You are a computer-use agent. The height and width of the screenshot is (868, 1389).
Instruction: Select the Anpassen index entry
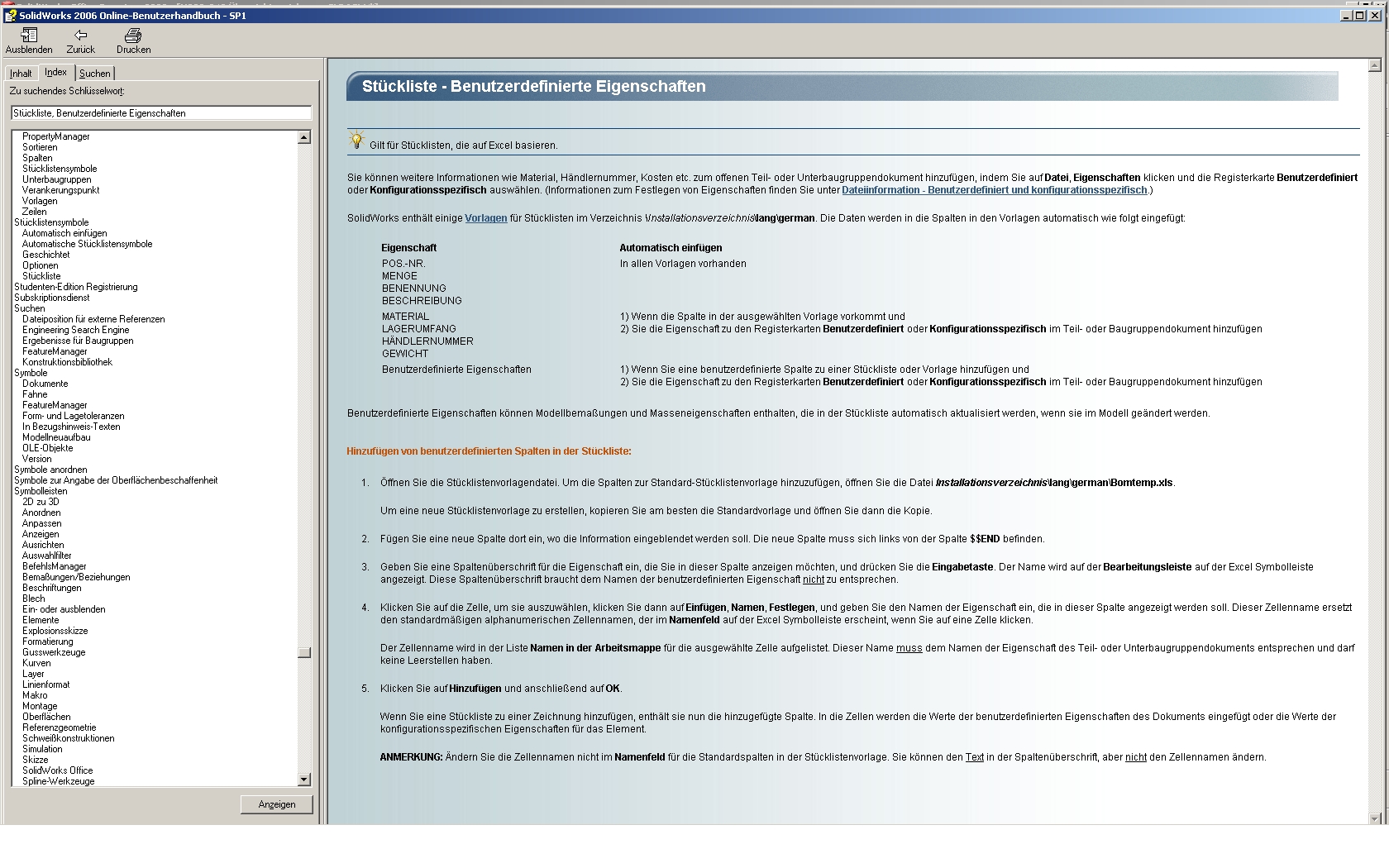coord(41,523)
